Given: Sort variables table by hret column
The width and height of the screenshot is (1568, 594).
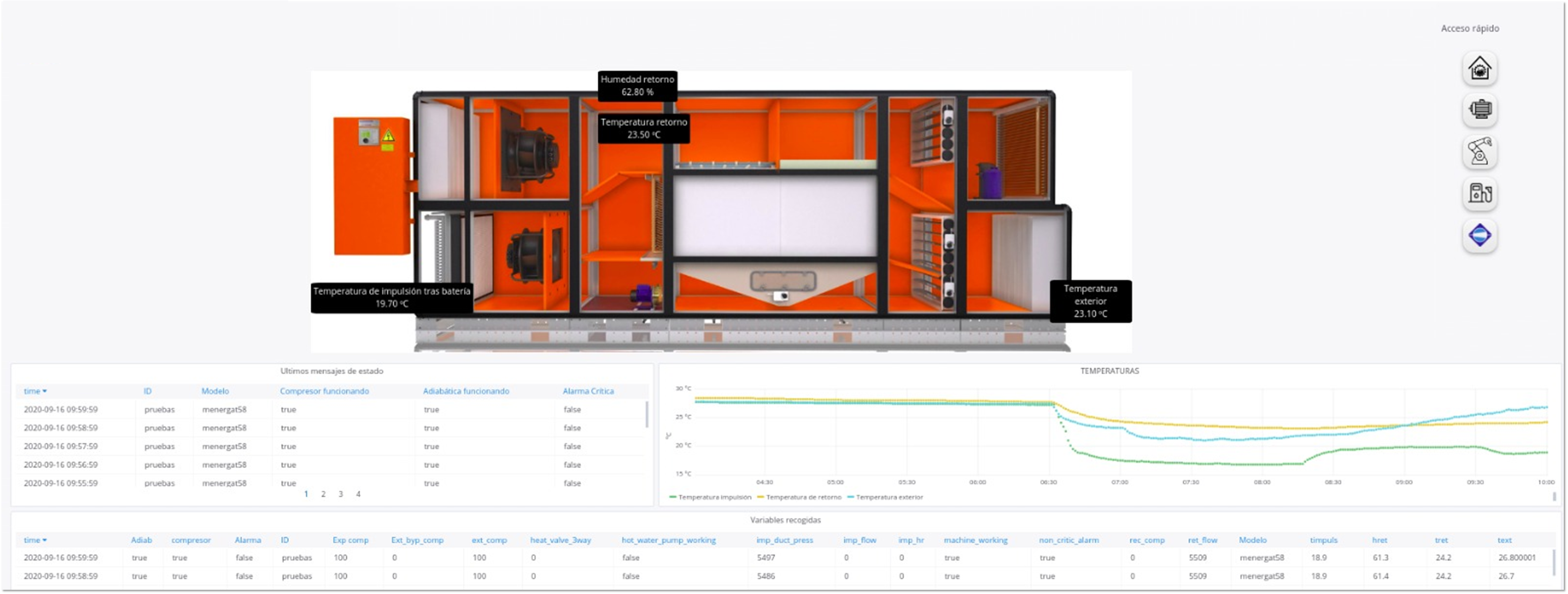Looking at the screenshot, I should pos(1379,540).
